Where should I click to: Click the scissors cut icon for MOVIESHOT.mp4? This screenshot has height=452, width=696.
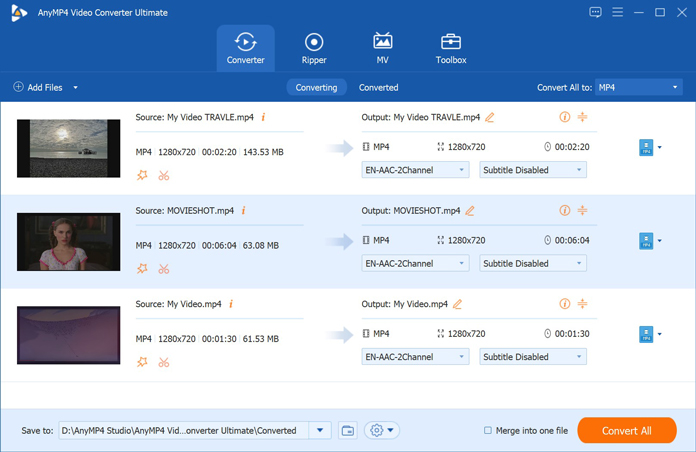tap(164, 269)
